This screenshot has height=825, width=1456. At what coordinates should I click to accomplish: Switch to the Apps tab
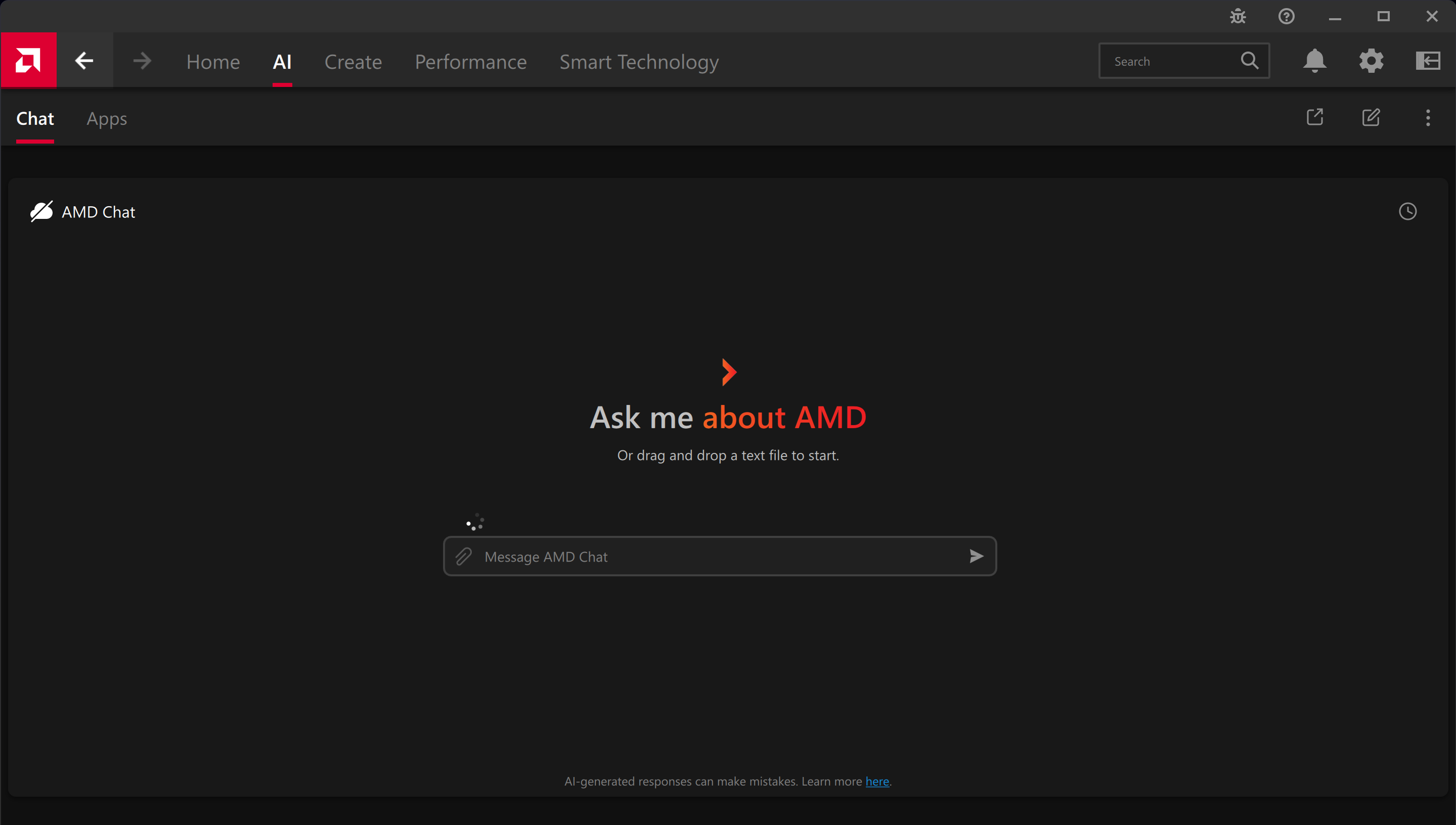[x=107, y=118]
